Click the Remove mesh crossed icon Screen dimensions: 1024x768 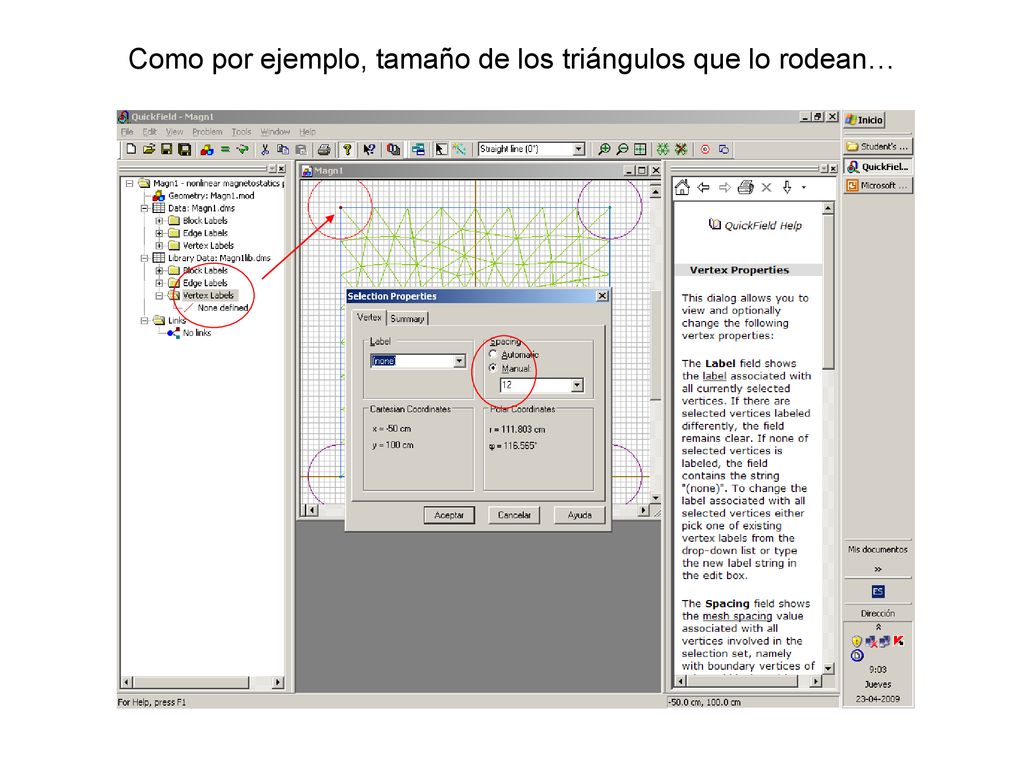point(681,149)
